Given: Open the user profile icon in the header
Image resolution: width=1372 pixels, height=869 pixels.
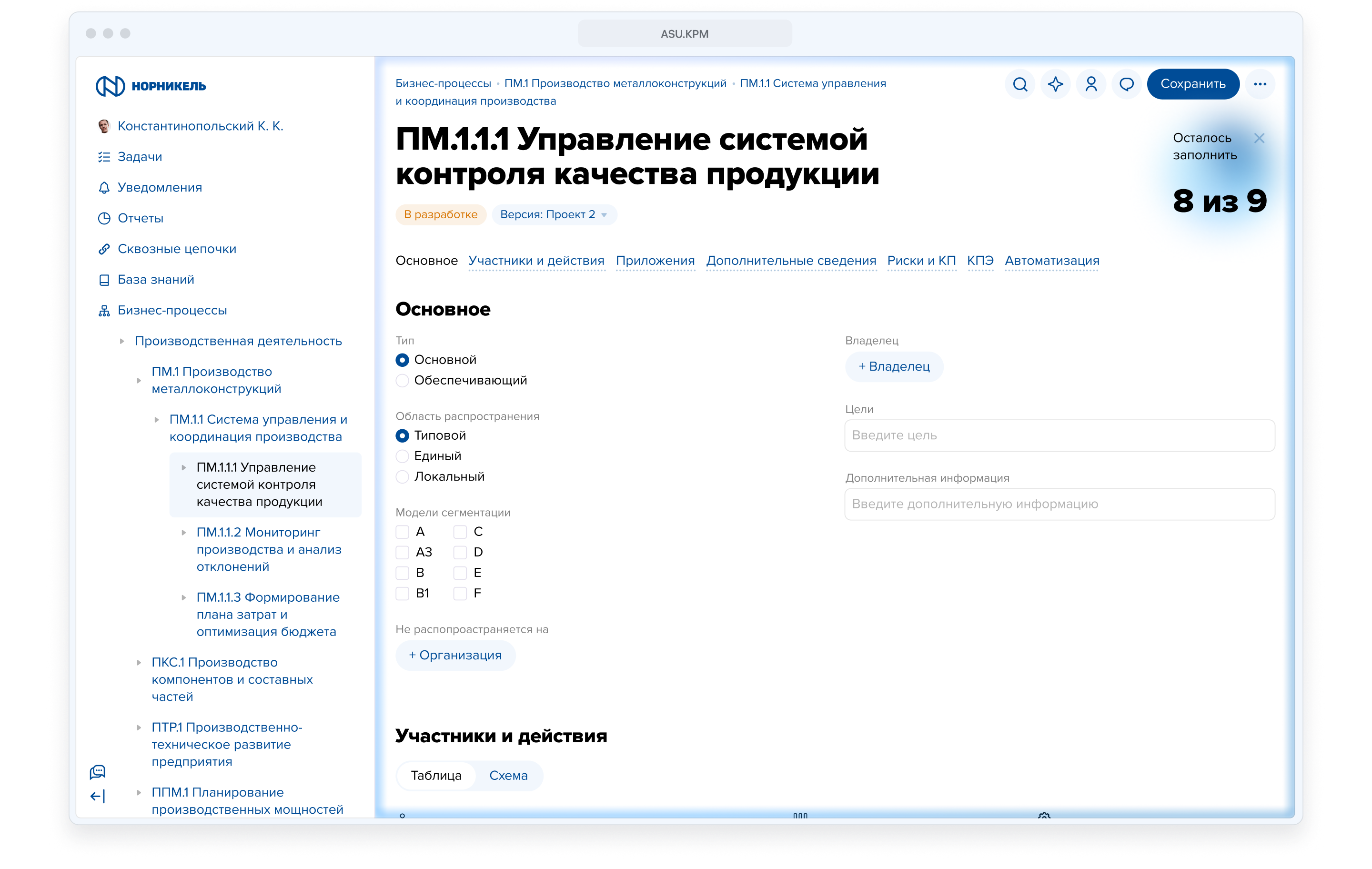Looking at the screenshot, I should (x=1090, y=84).
